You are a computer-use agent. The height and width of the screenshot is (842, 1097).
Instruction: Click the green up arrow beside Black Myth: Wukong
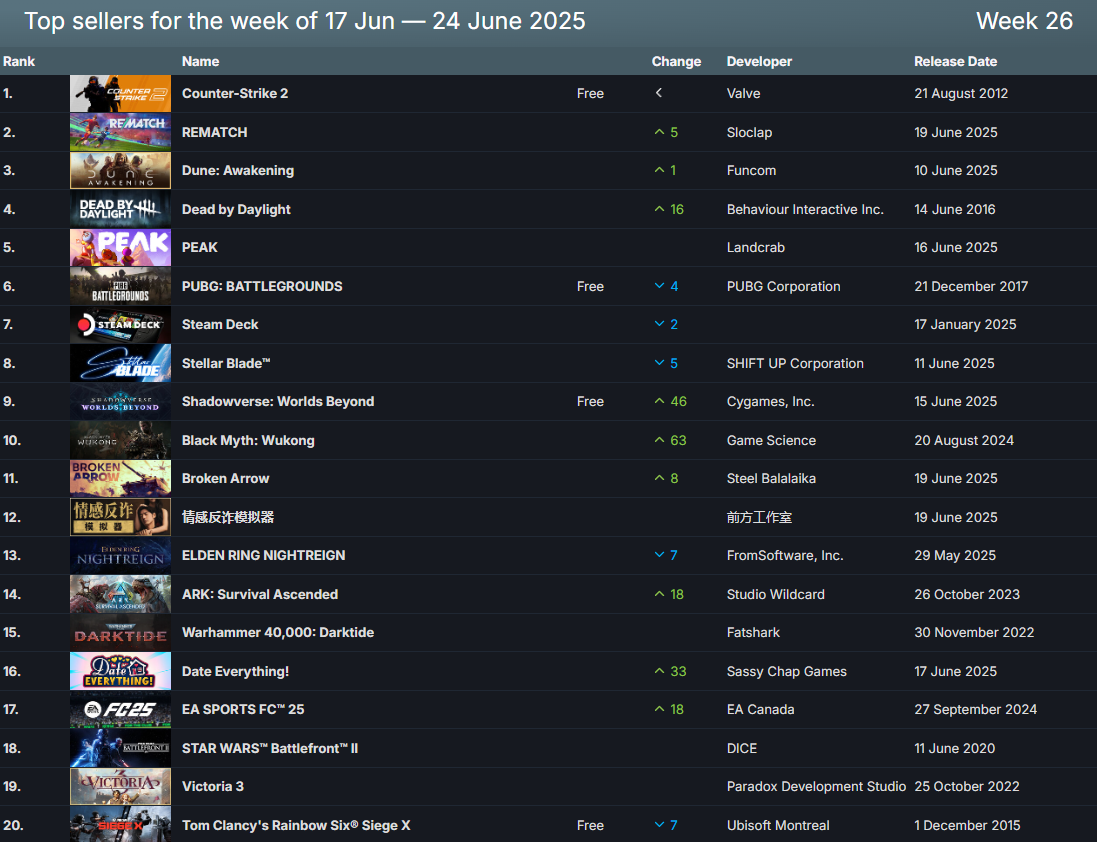click(659, 440)
